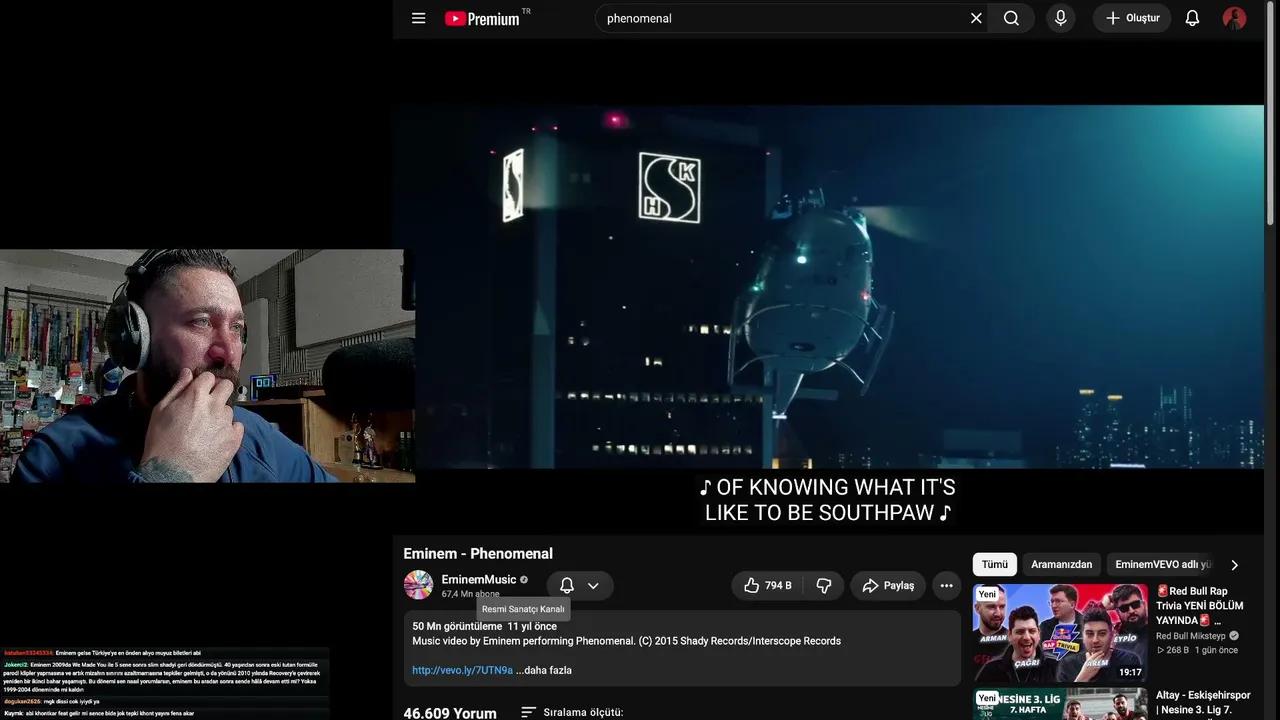
Task: Dislike the Phenomenal video
Action: coord(824,585)
